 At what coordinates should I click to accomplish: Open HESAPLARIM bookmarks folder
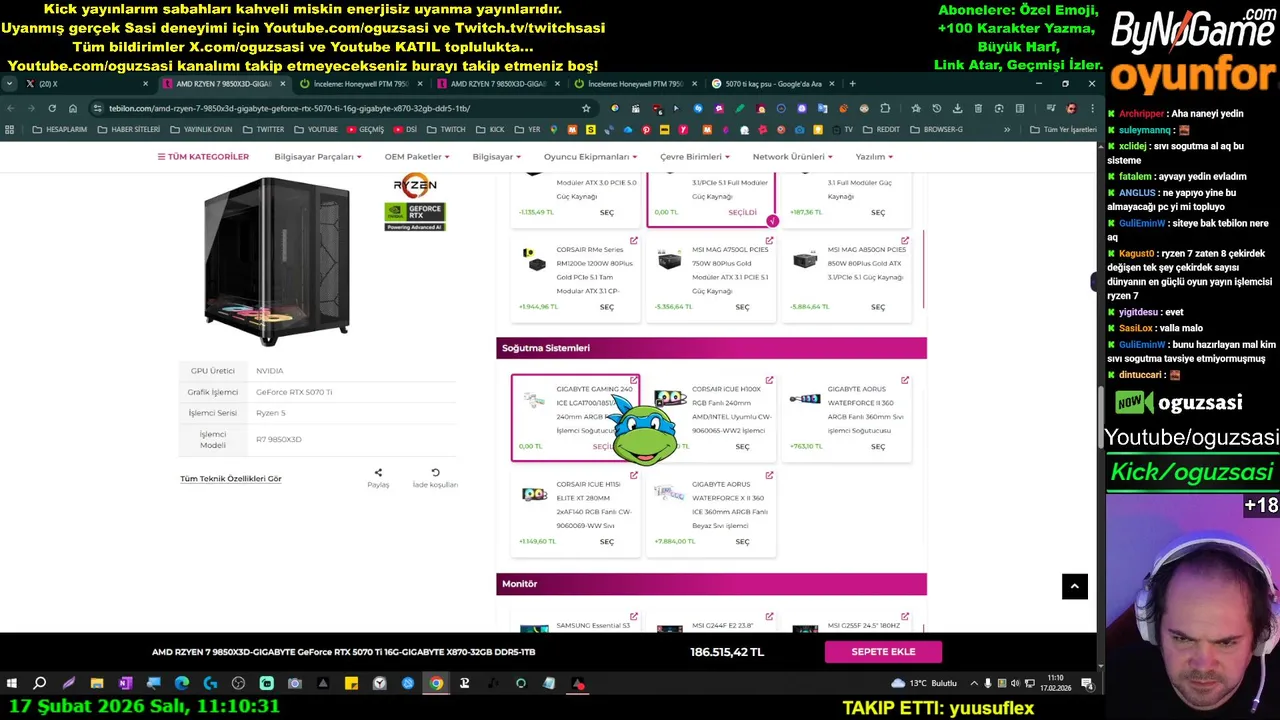pos(60,129)
